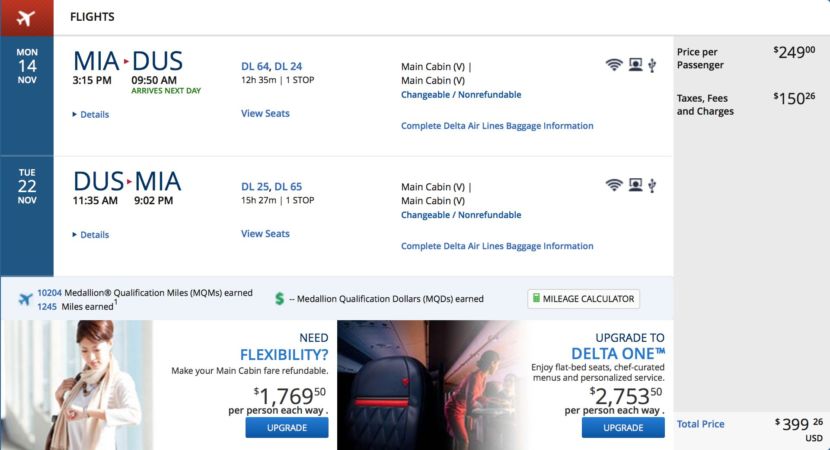View Seats for outbound DL 64 flight
830x450 pixels.
(x=265, y=113)
